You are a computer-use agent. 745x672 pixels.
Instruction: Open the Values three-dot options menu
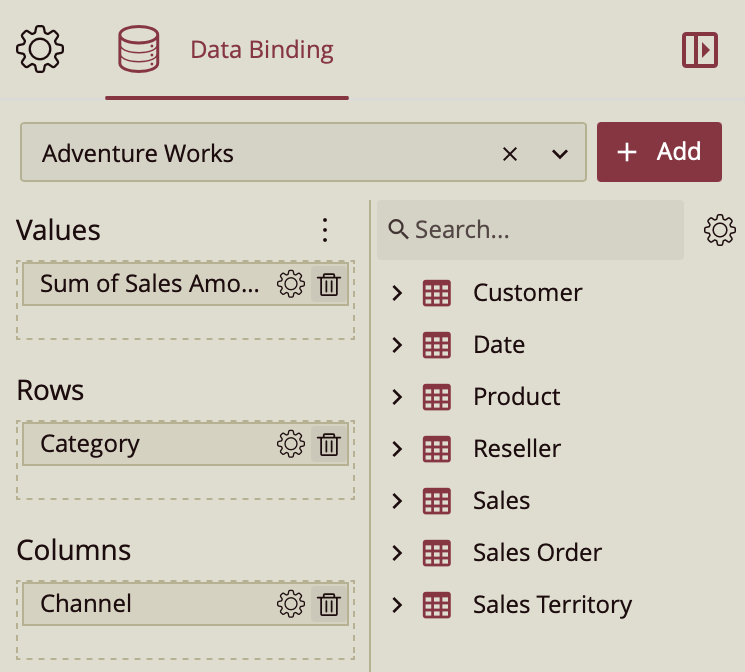coord(324,230)
